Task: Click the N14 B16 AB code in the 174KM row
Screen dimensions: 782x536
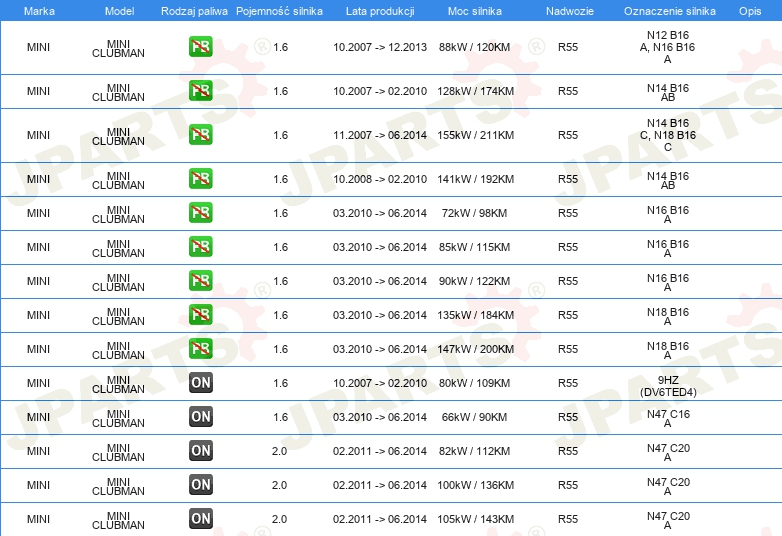Action: tap(668, 92)
